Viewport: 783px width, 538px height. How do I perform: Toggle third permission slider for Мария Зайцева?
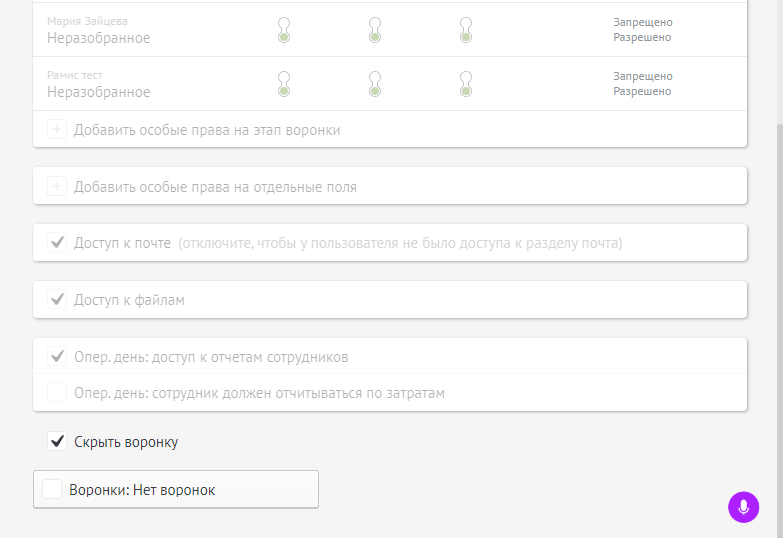[x=466, y=30]
